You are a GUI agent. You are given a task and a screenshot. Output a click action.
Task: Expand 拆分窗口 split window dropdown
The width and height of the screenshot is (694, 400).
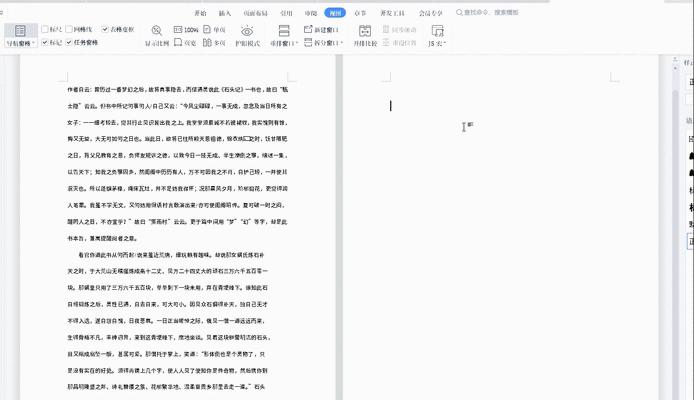(x=342, y=43)
